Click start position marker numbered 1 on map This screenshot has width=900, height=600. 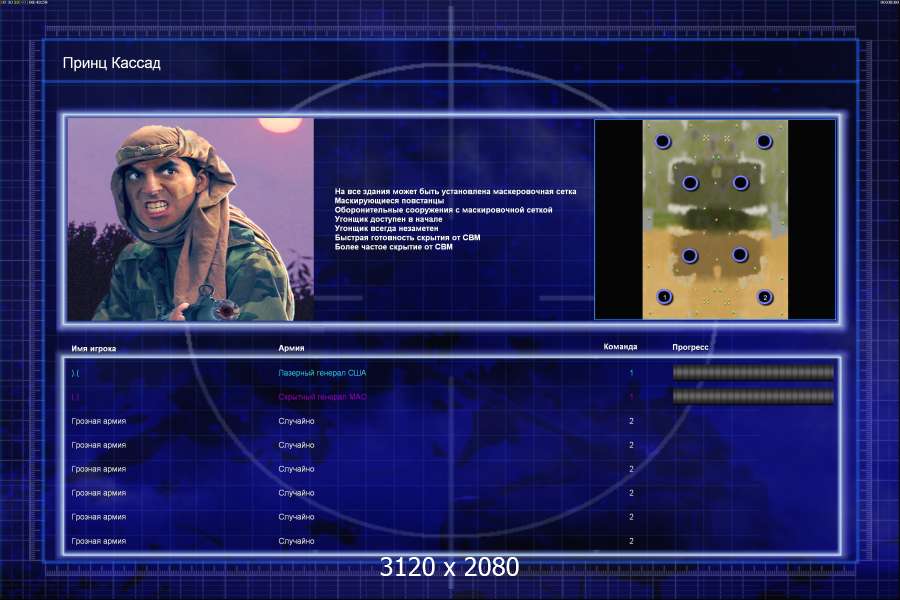(666, 297)
